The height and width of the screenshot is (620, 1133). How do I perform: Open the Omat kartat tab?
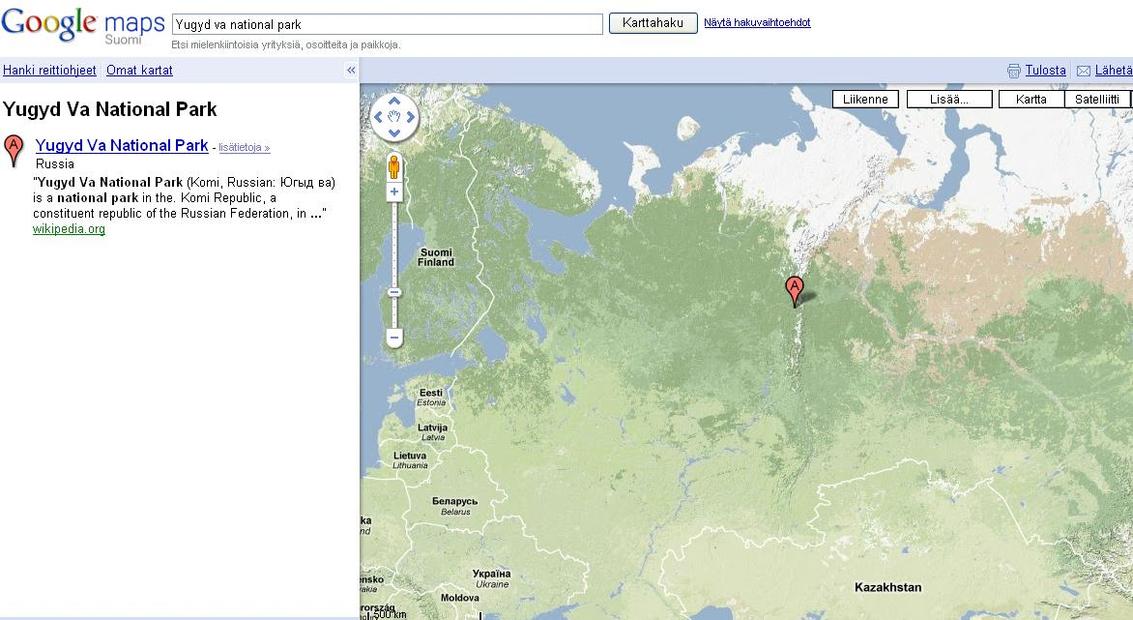click(139, 70)
